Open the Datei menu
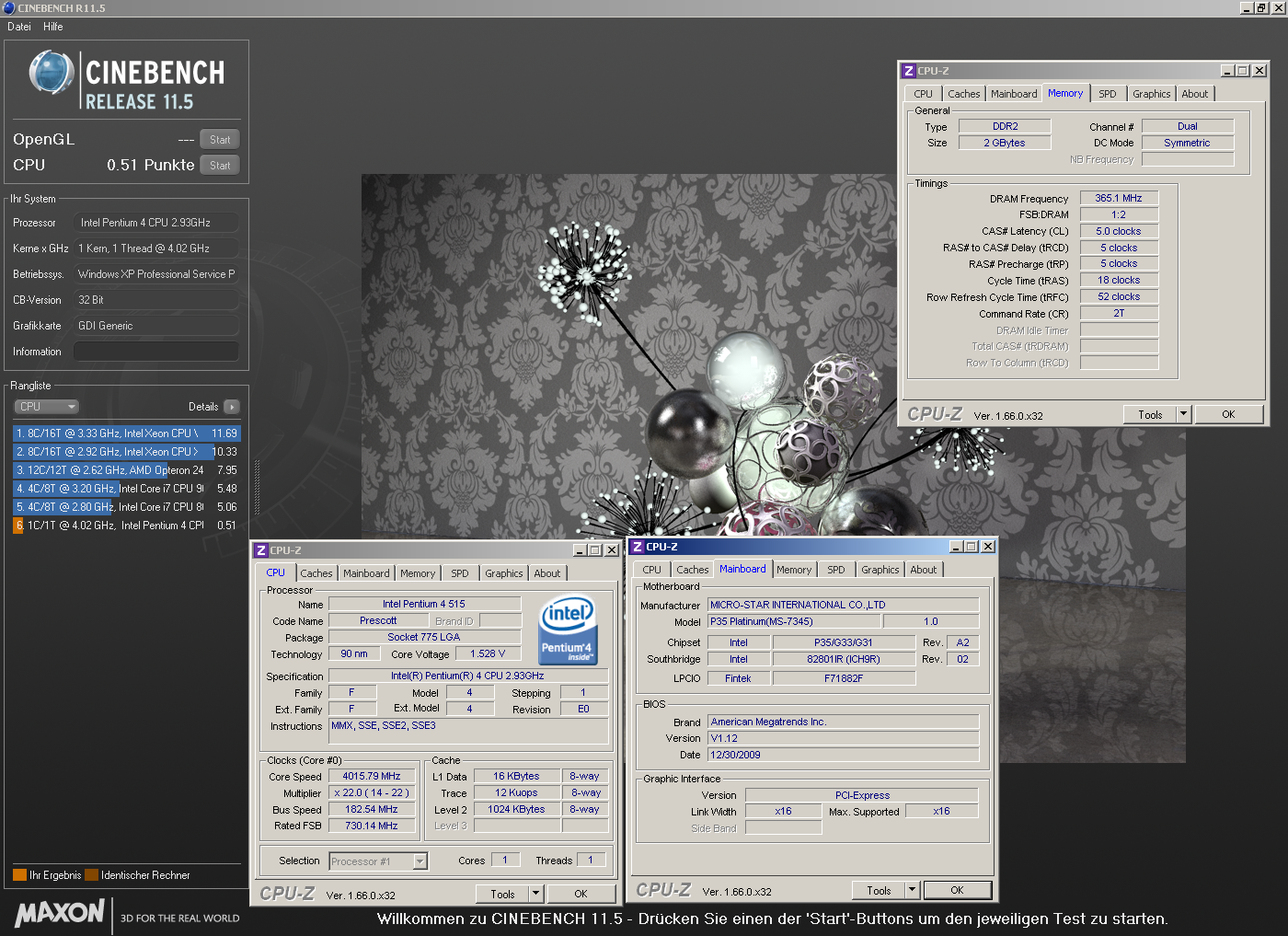The height and width of the screenshot is (936, 1288). [x=19, y=27]
